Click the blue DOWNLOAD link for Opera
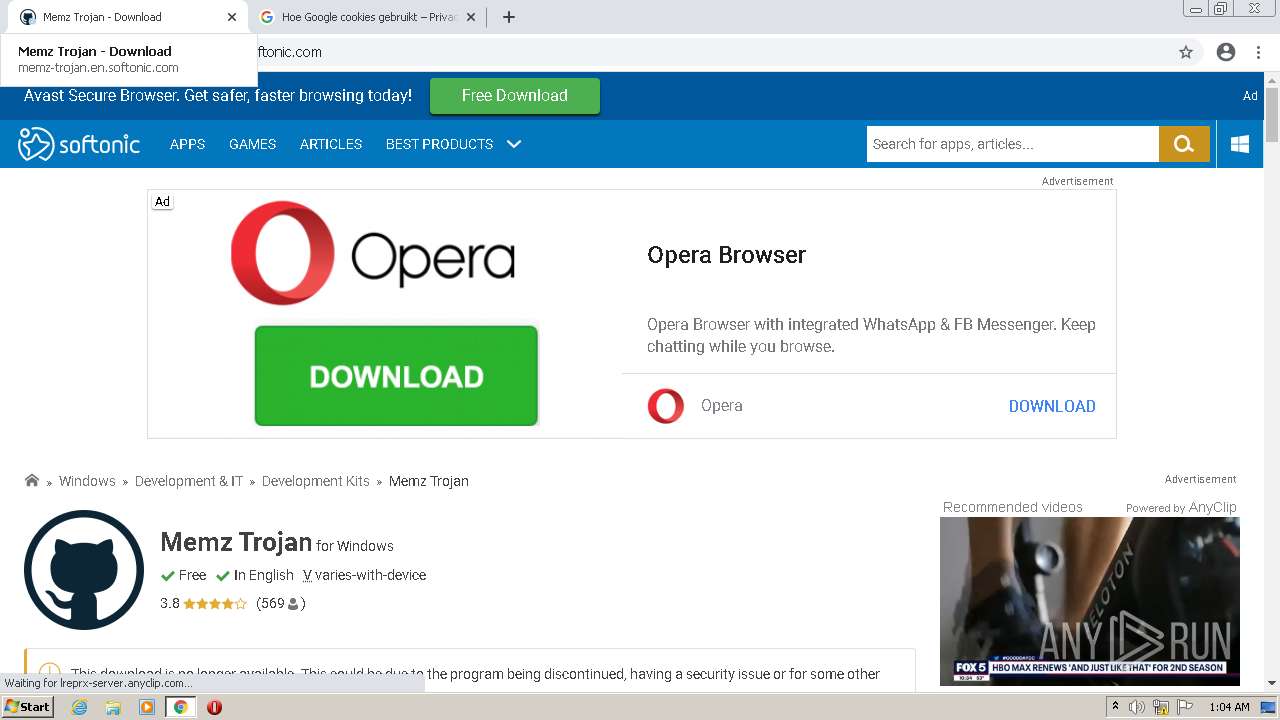Image resolution: width=1280 pixels, height=720 pixels. pyautogui.click(x=1052, y=406)
